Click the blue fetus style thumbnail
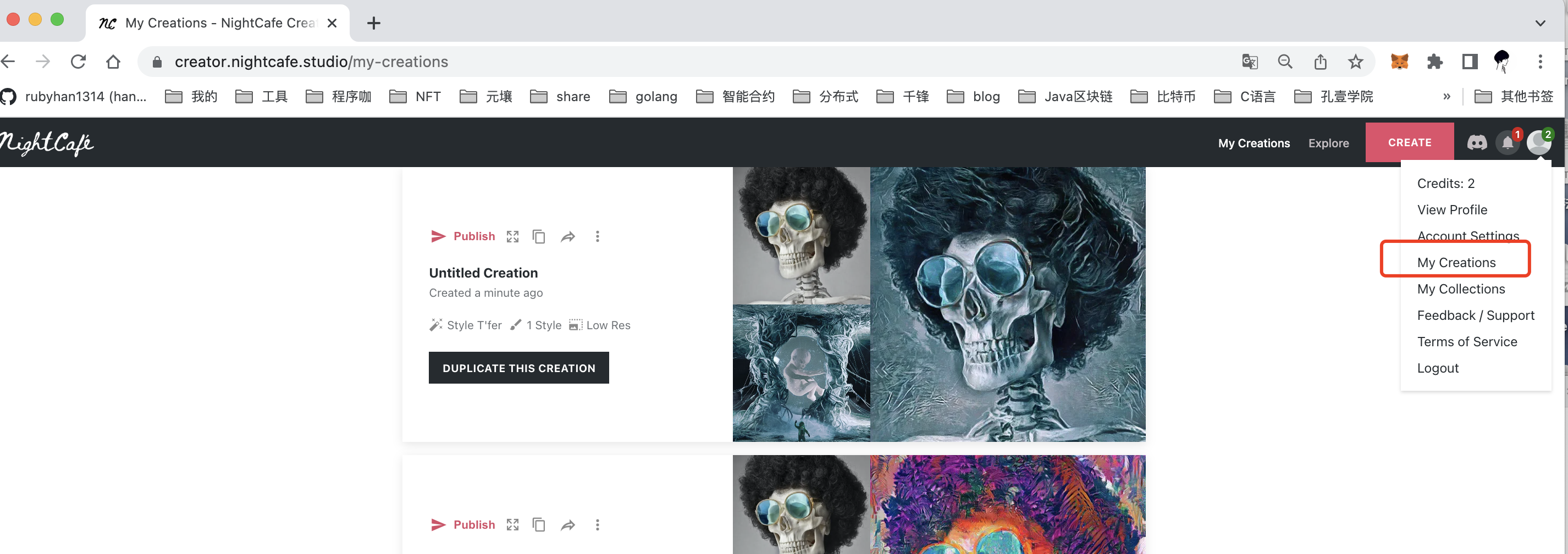The width and height of the screenshot is (1568, 554). [801, 373]
